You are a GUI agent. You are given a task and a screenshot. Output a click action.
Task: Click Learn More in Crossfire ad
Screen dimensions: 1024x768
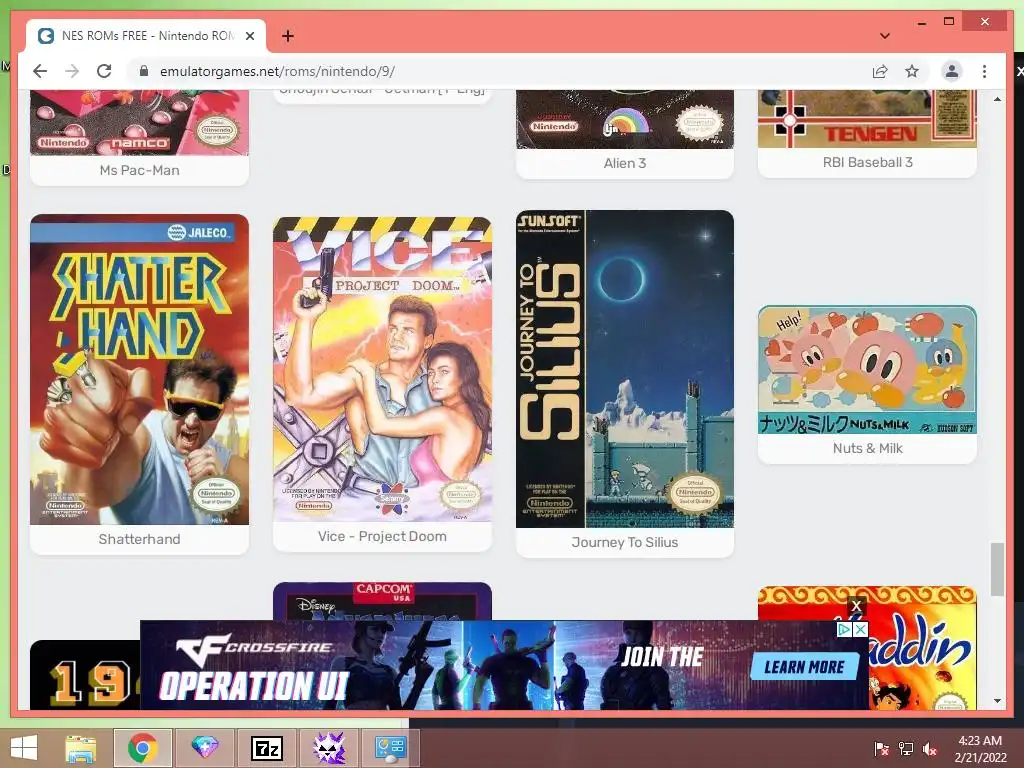point(804,667)
